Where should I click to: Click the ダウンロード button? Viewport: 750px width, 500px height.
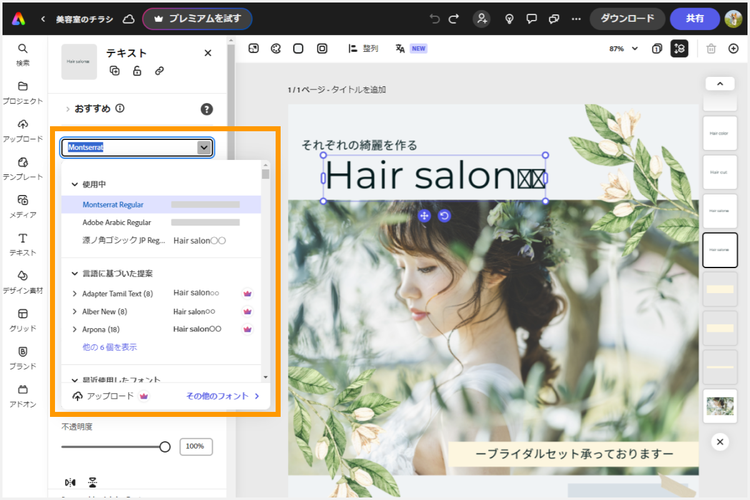pyautogui.click(x=627, y=19)
